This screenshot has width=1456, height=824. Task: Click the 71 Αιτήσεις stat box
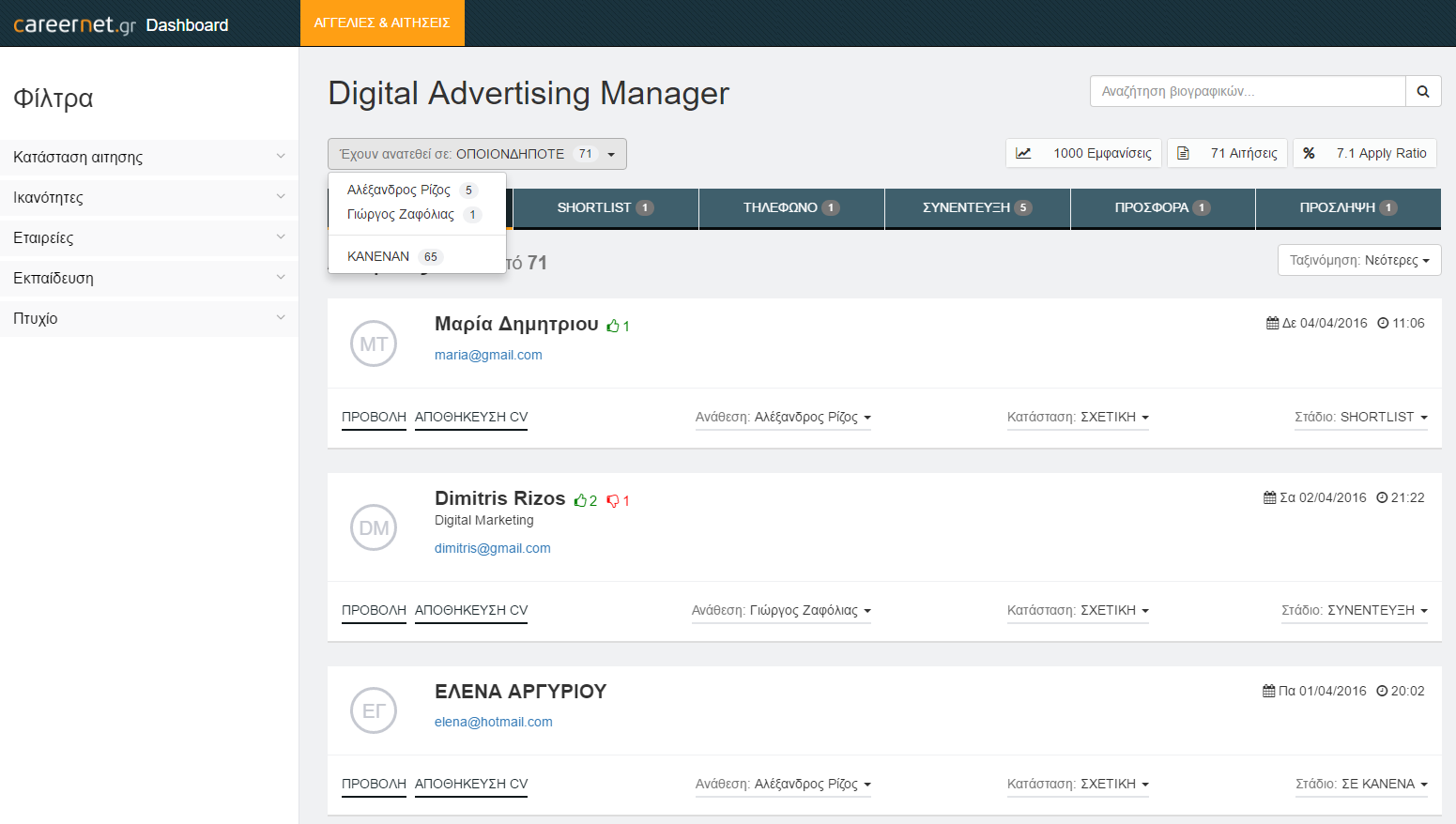pyautogui.click(x=1227, y=153)
